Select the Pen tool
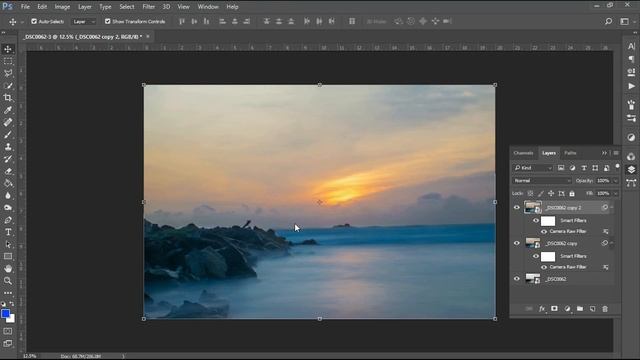640x360 pixels. pos(8,220)
